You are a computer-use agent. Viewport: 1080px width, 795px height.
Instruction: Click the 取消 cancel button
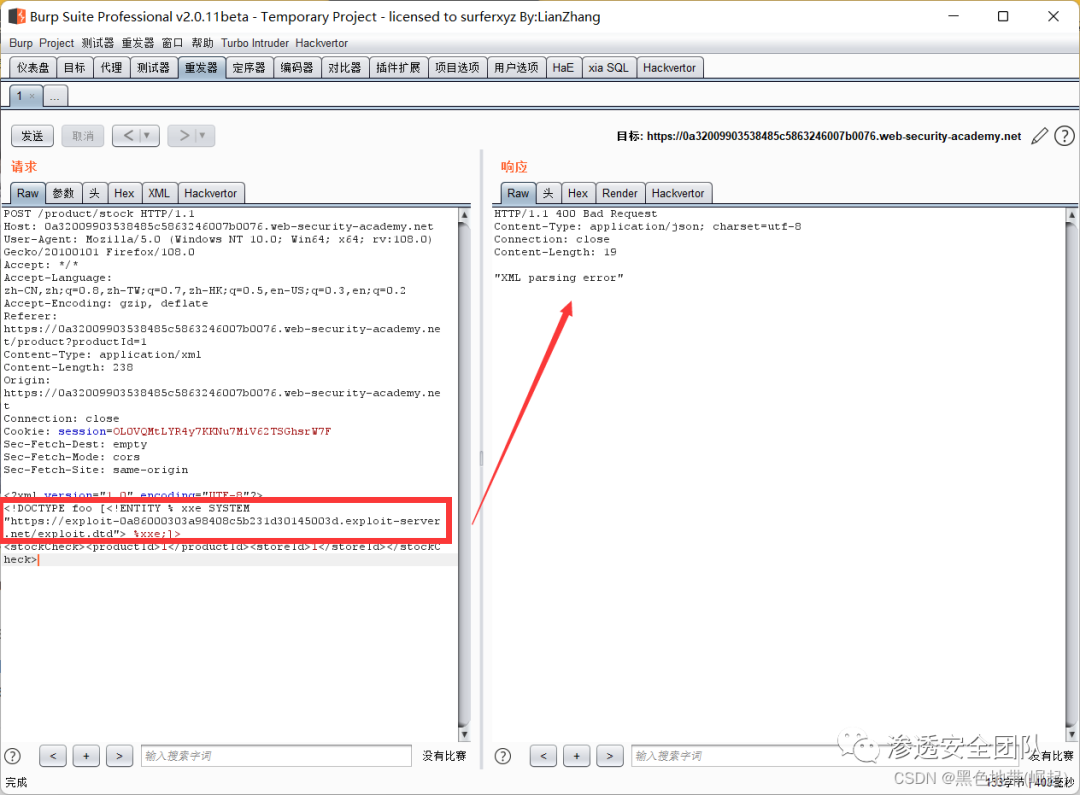coord(83,136)
